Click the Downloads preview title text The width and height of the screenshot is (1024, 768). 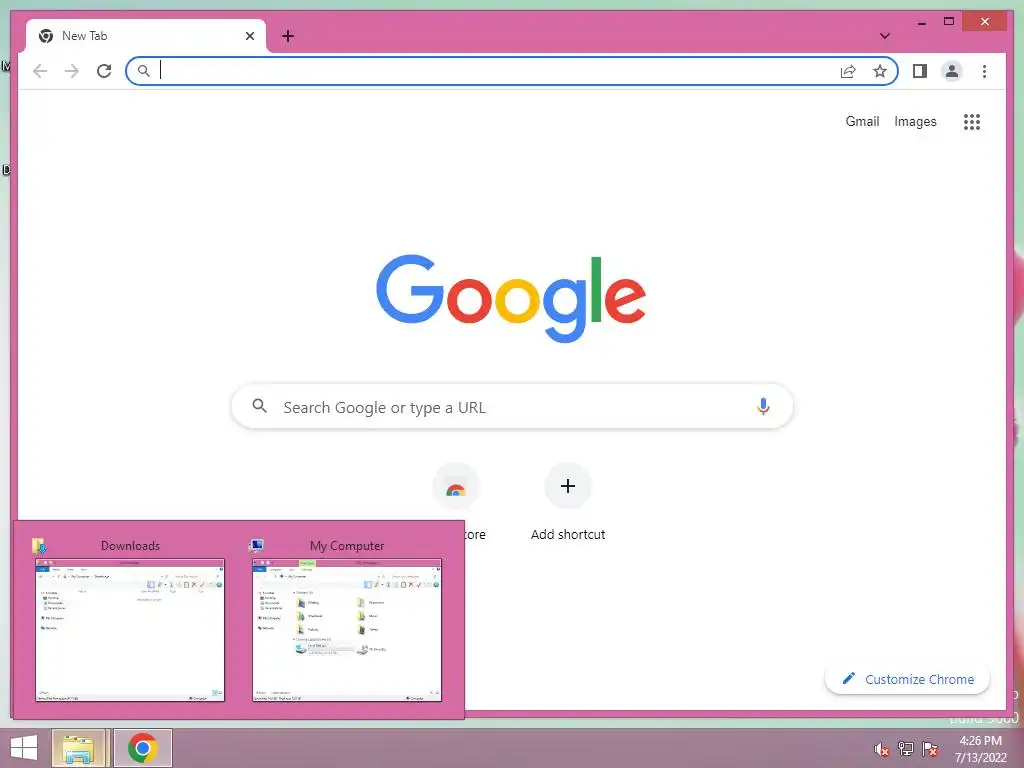pos(131,546)
